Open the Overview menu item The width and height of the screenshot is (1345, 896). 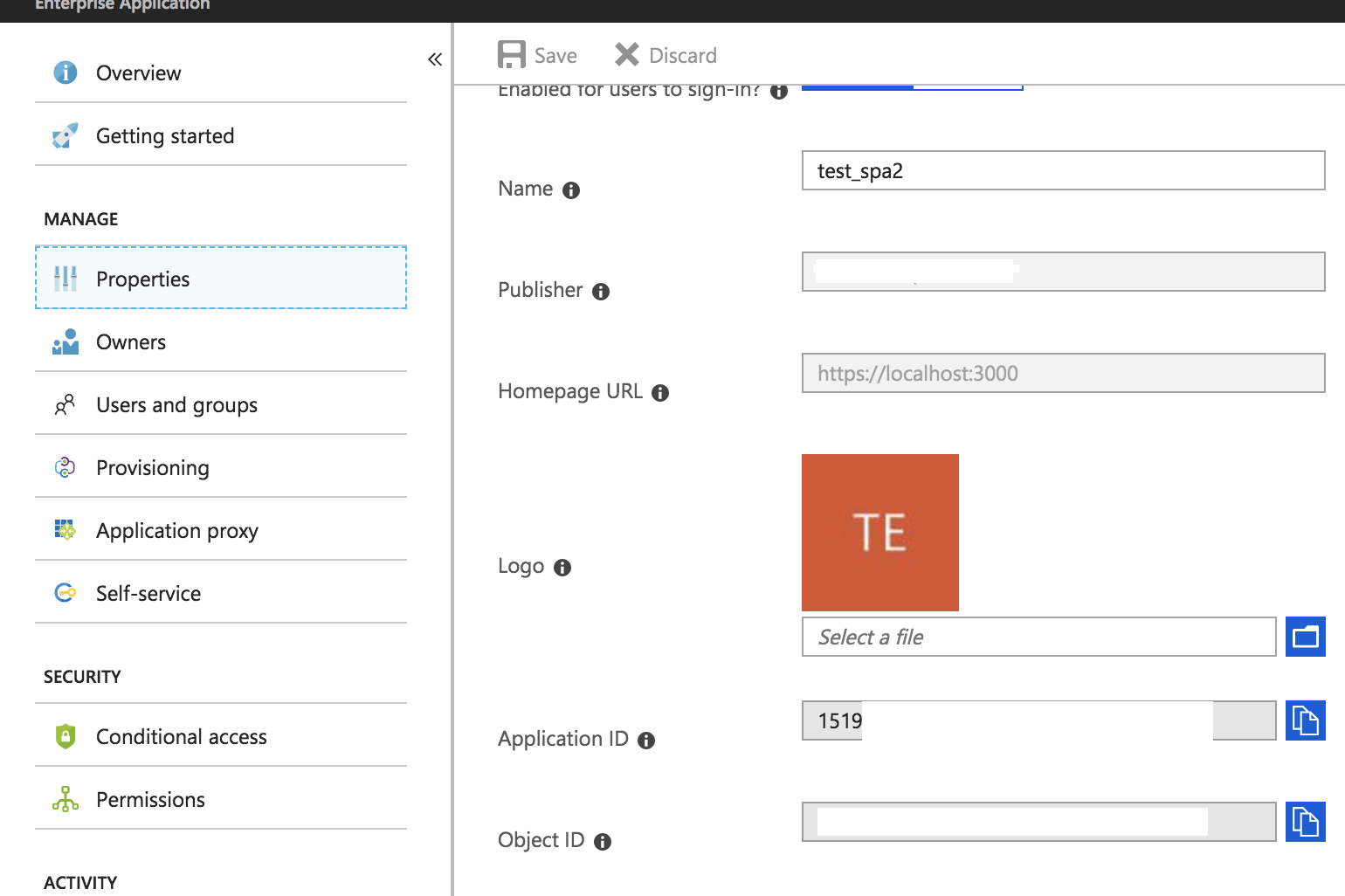pyautogui.click(x=221, y=72)
